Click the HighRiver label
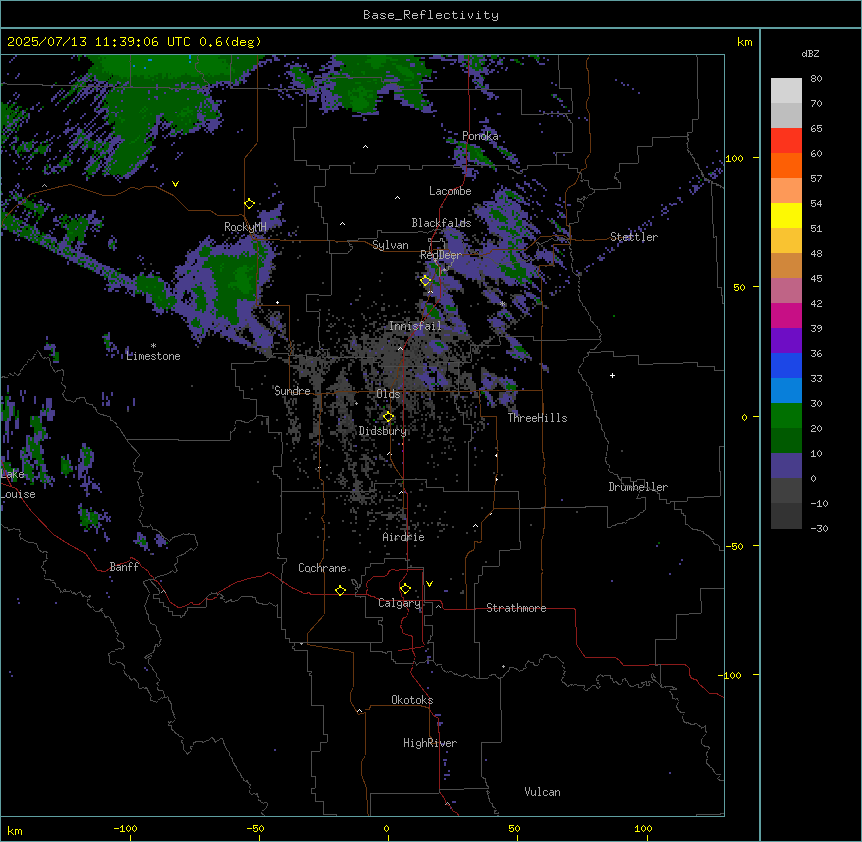Image resolution: width=862 pixels, height=842 pixels. (x=430, y=743)
